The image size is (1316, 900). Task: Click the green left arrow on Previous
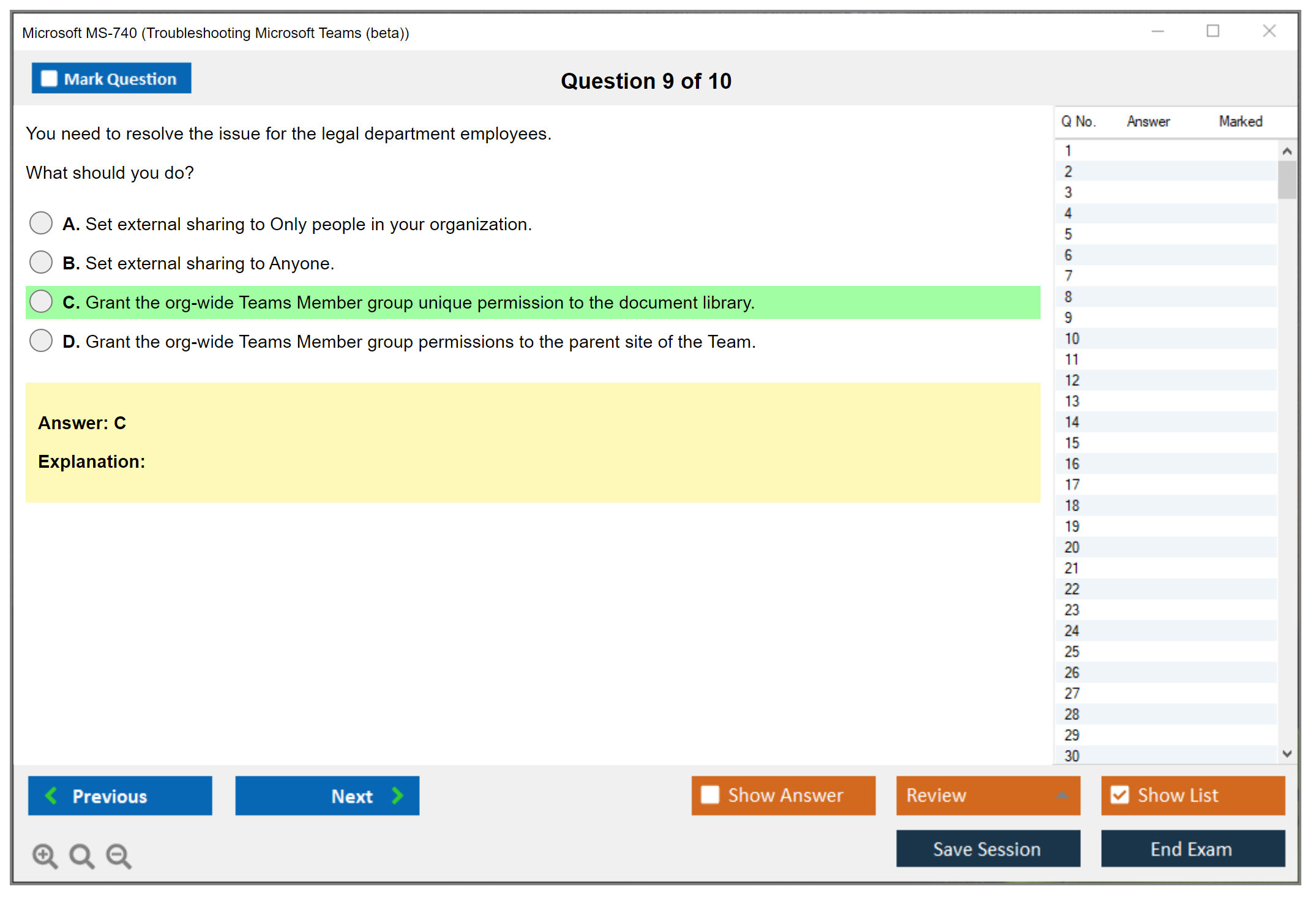tap(51, 795)
